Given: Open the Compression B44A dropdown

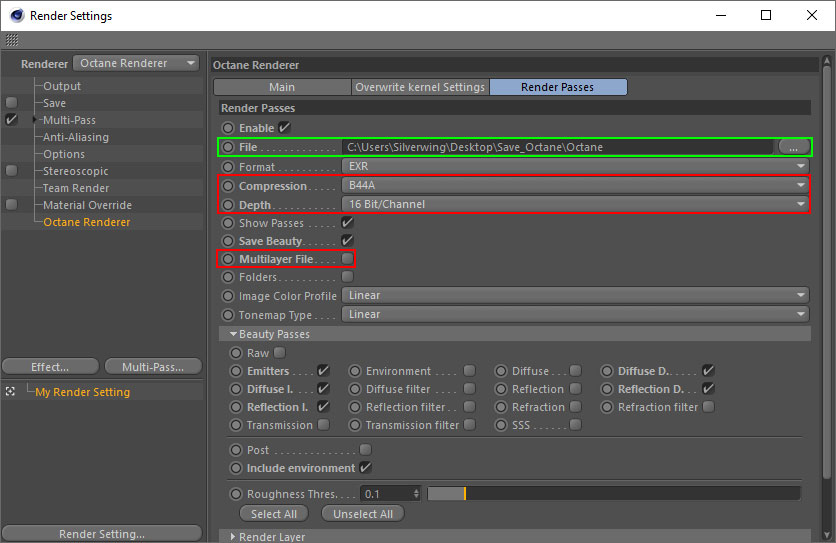Looking at the screenshot, I should point(575,185).
